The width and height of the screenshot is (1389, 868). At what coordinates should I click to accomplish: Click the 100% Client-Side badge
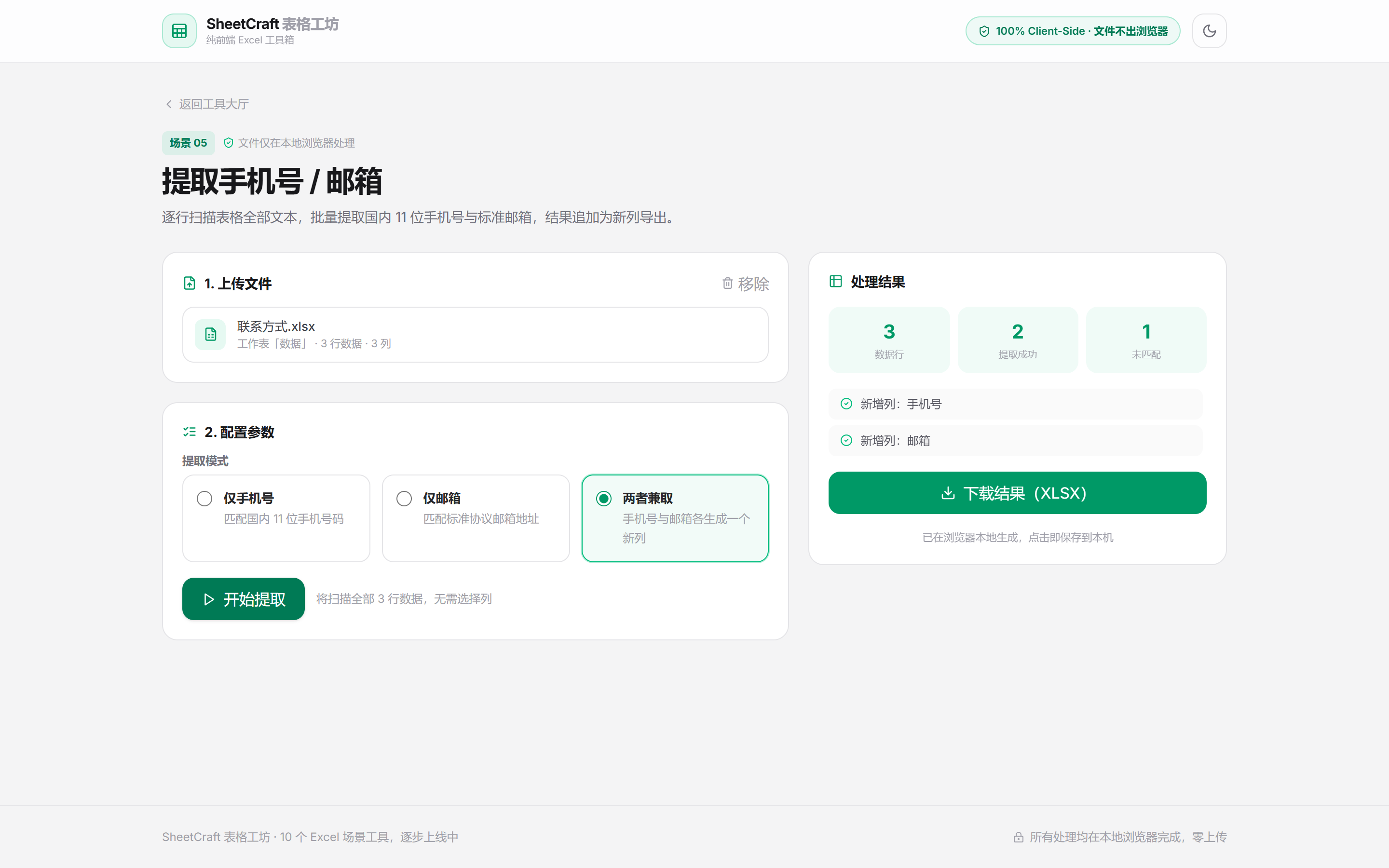(1073, 31)
